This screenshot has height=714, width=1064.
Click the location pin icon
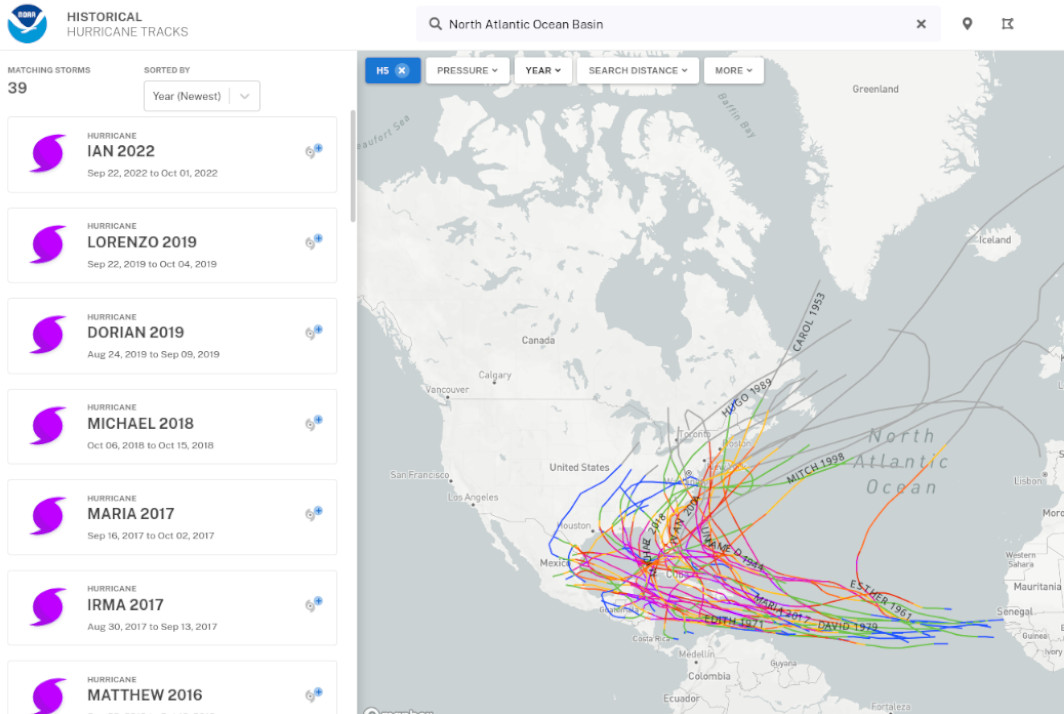pyautogui.click(x=967, y=24)
